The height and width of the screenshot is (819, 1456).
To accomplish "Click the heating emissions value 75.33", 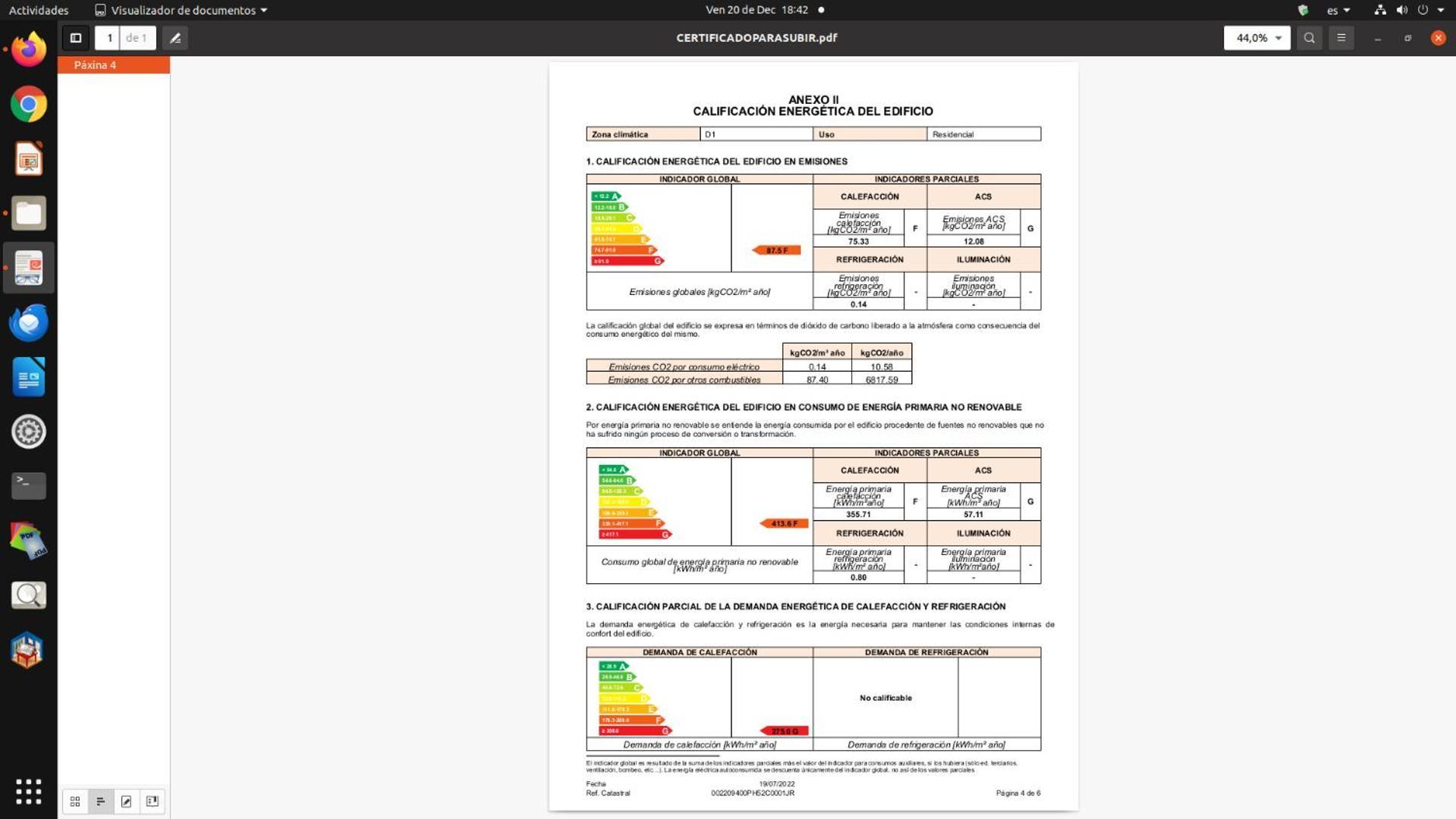I will click(858, 242).
